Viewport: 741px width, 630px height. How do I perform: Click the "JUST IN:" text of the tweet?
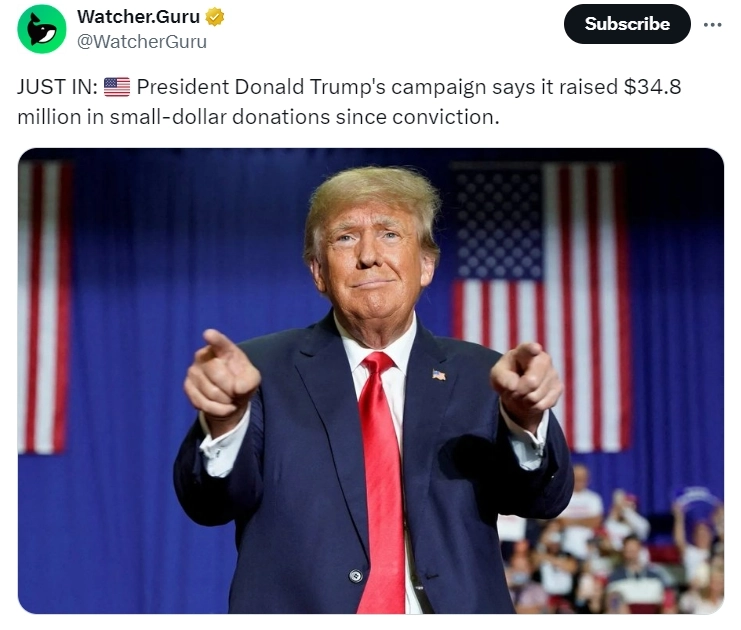click(x=57, y=87)
